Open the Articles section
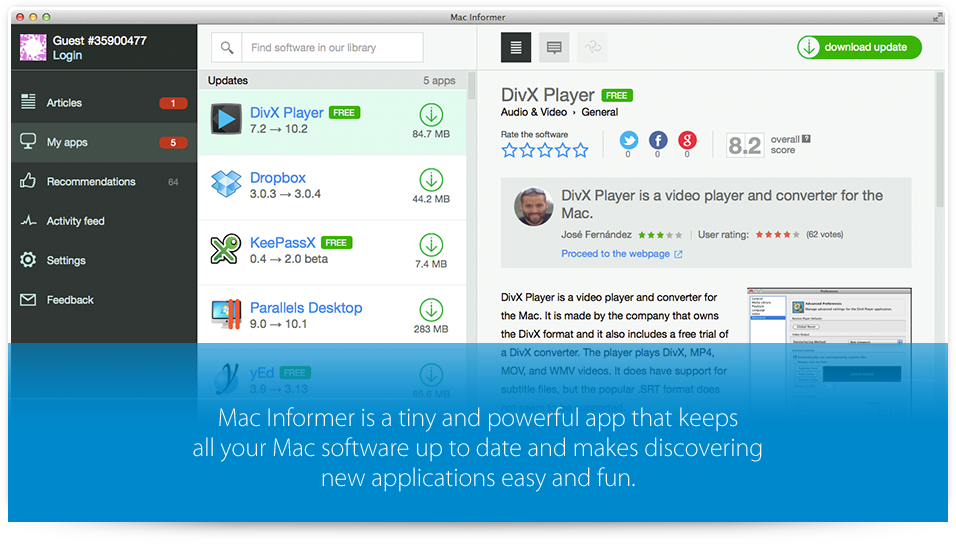 click(64, 103)
